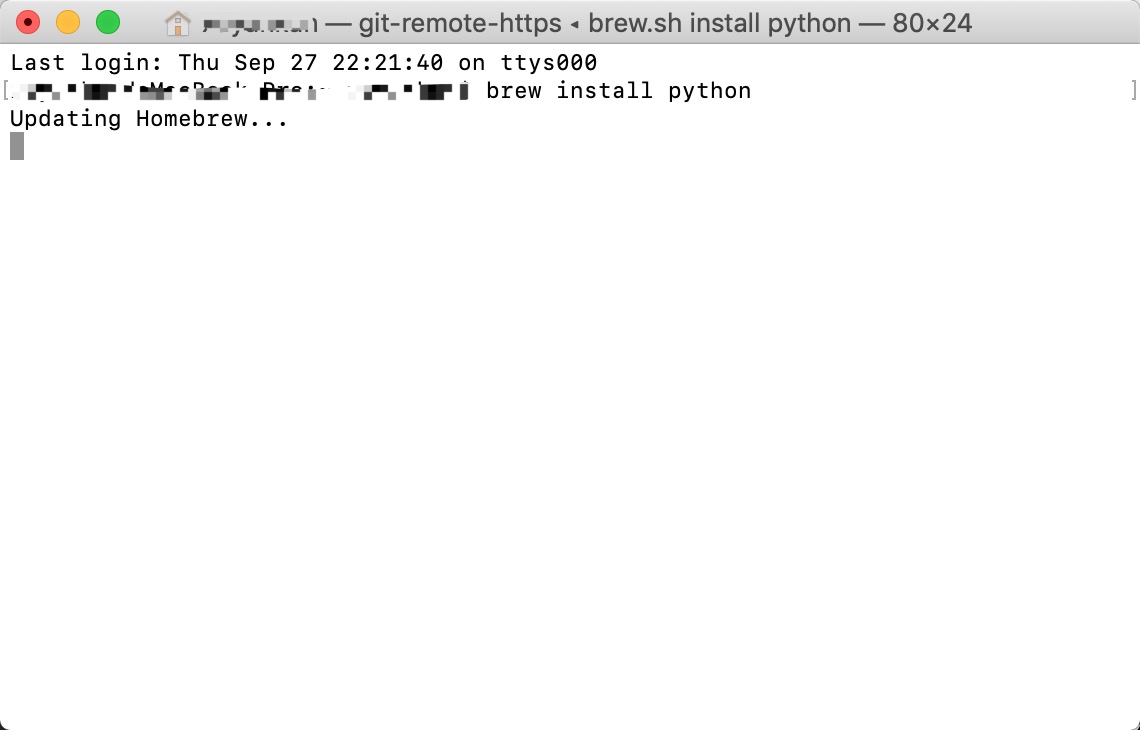Select the blurred hostname in the window title
The height and width of the screenshot is (730, 1140).
262,22
